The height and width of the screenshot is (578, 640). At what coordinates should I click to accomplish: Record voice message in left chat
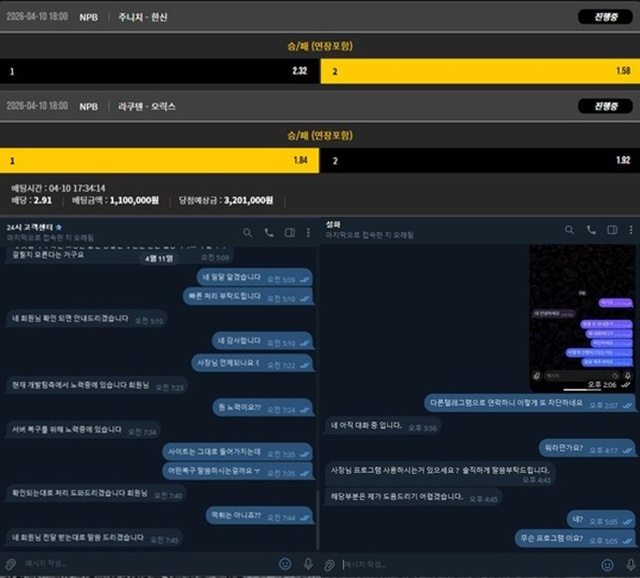pos(308,564)
